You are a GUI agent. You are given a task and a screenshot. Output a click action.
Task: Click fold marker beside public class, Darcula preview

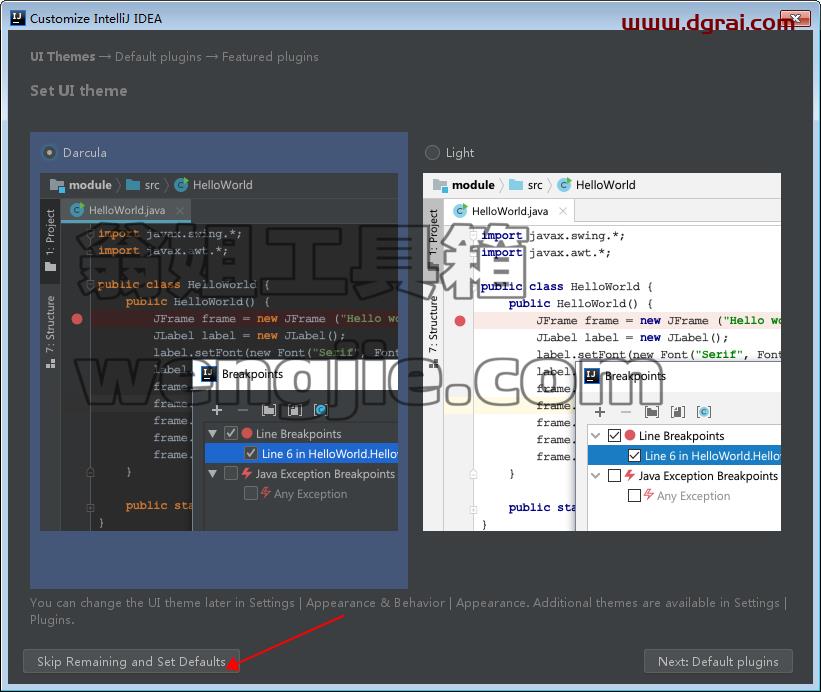pyautogui.click(x=90, y=285)
